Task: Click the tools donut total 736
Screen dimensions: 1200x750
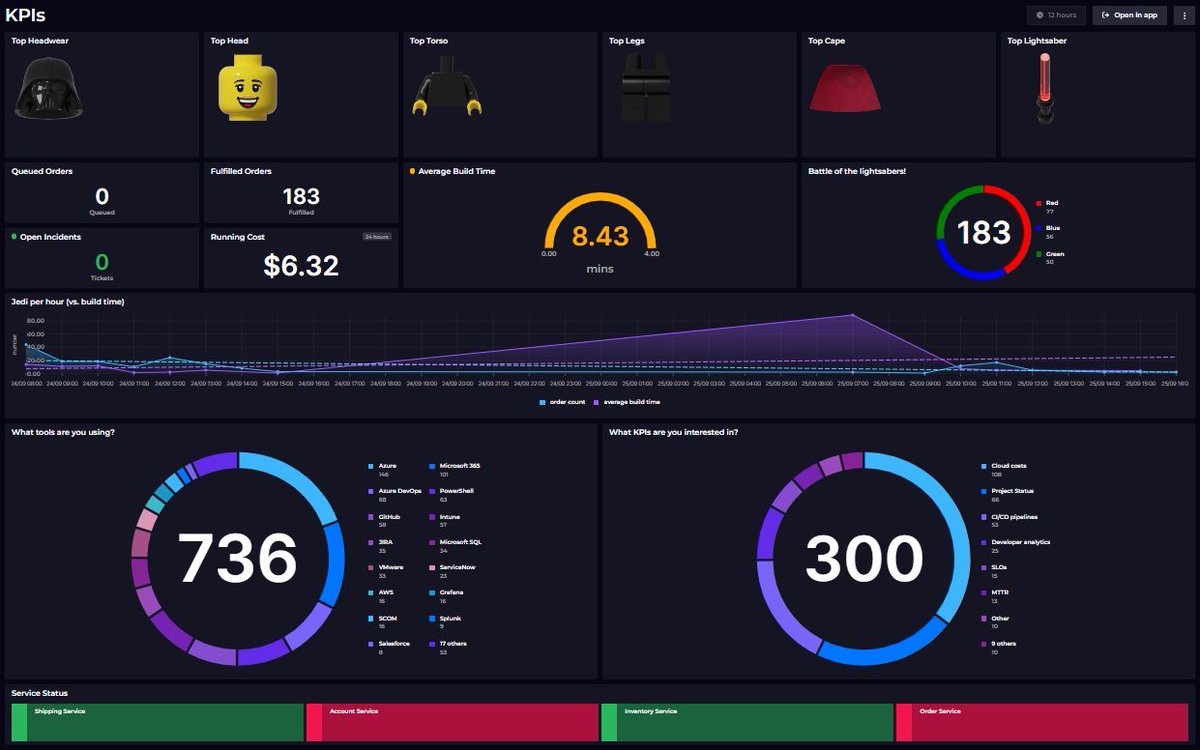Action: (x=238, y=558)
